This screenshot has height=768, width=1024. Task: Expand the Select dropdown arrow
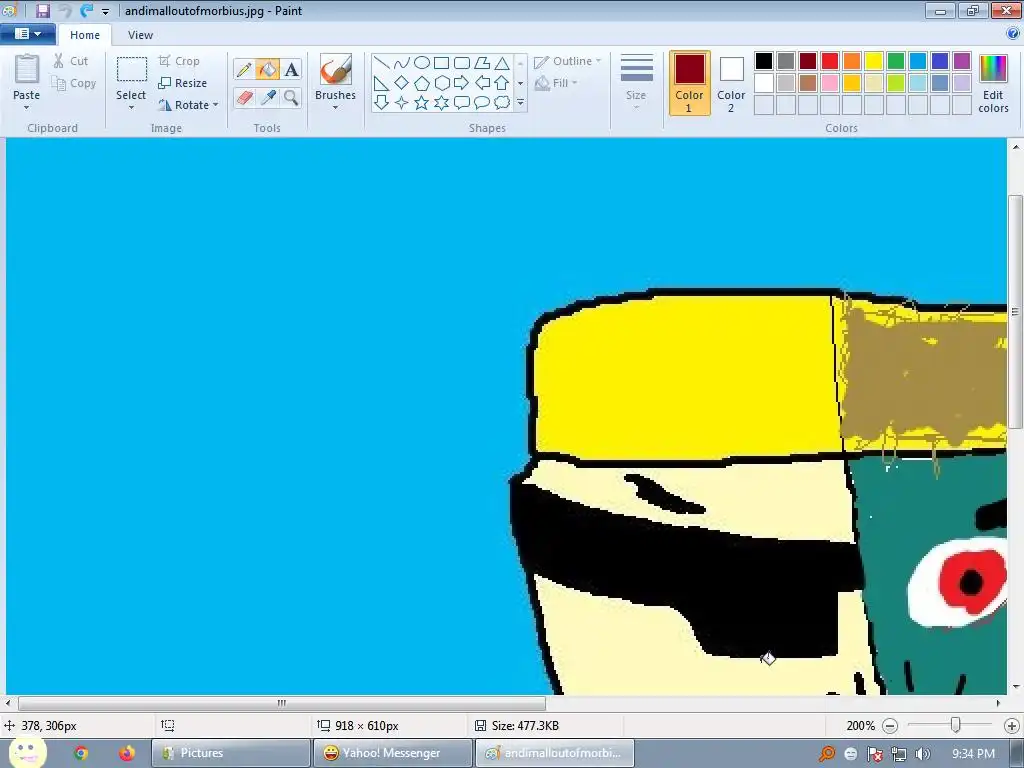point(131,108)
